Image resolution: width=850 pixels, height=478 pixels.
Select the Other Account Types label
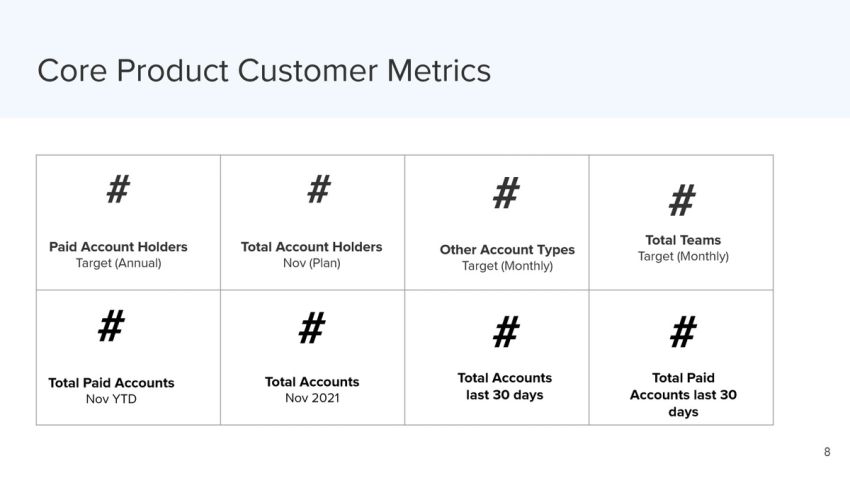point(507,250)
